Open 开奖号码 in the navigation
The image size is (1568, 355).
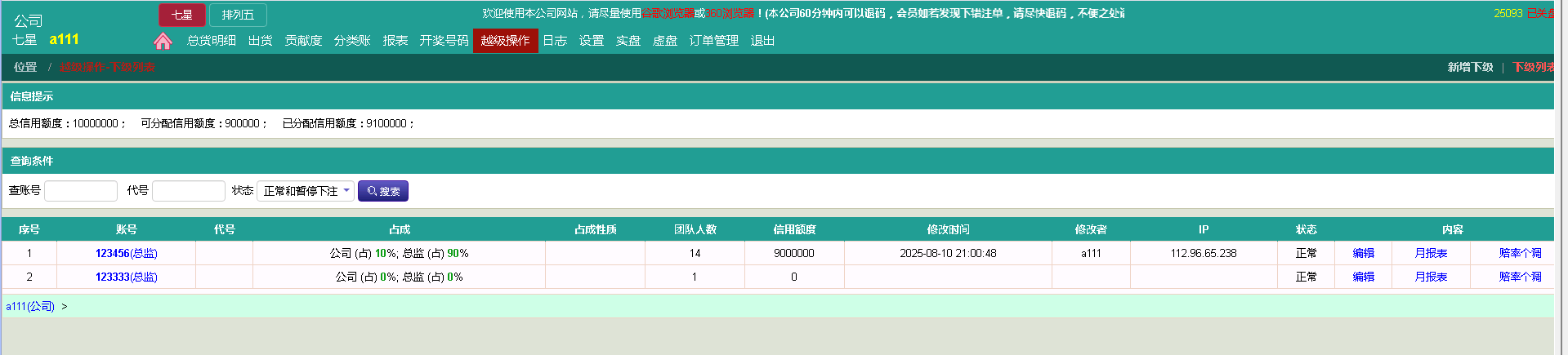pos(444,41)
